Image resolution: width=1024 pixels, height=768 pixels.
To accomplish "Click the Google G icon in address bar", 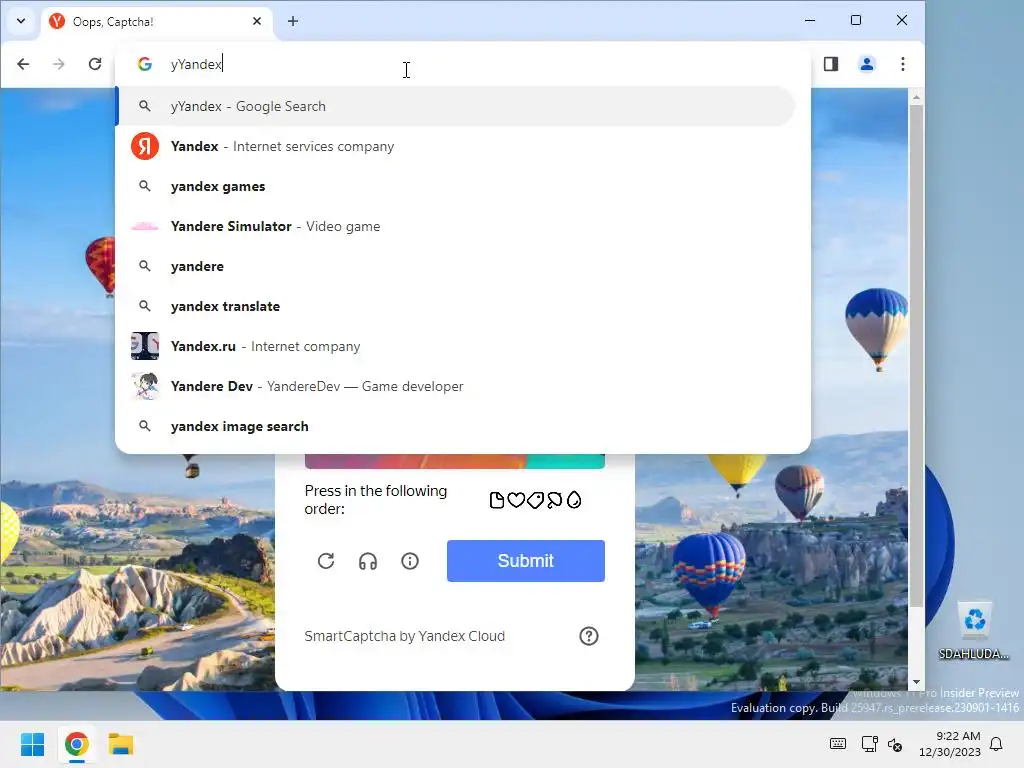I will click(x=145, y=64).
